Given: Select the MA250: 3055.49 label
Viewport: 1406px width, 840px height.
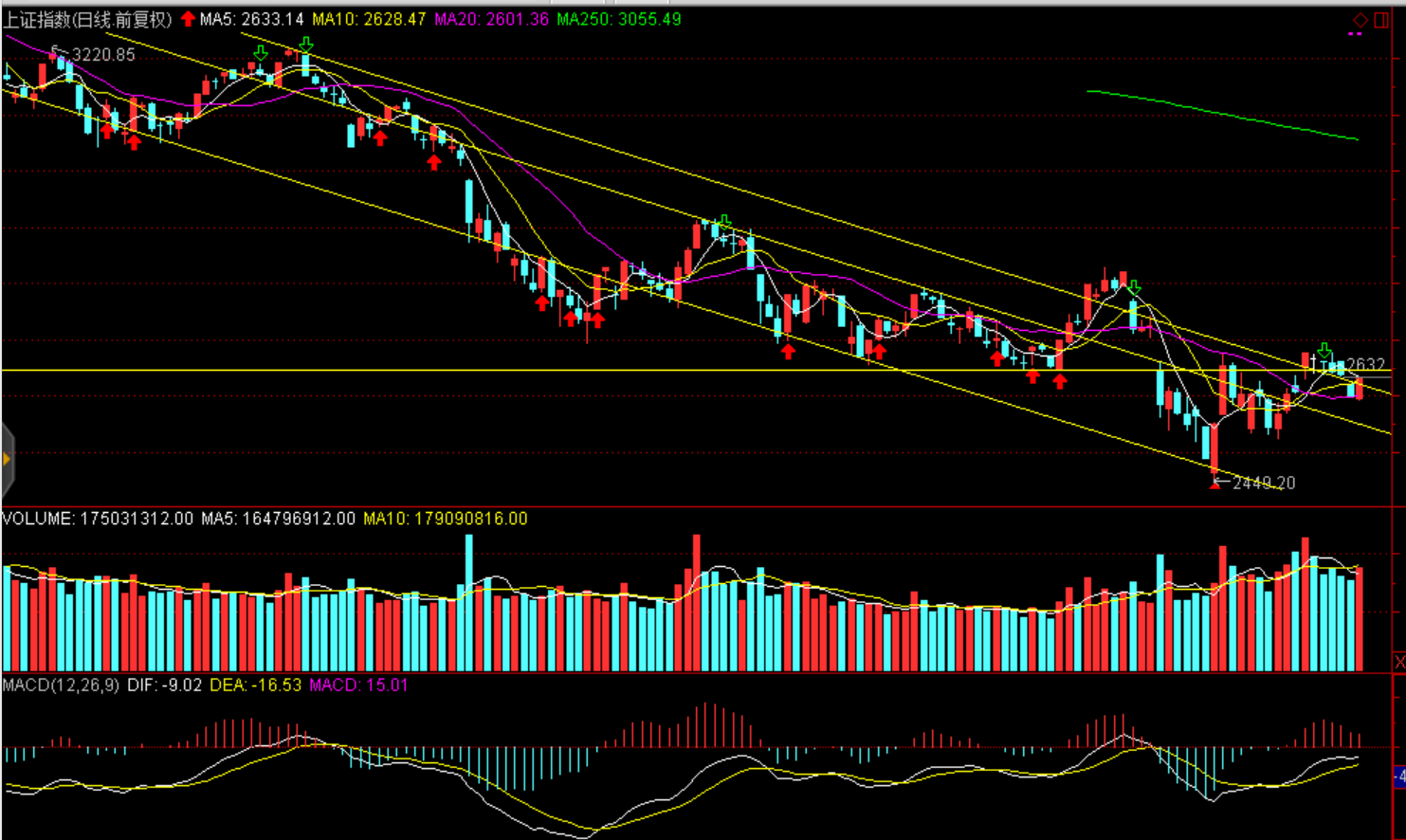Looking at the screenshot, I should point(618,19).
